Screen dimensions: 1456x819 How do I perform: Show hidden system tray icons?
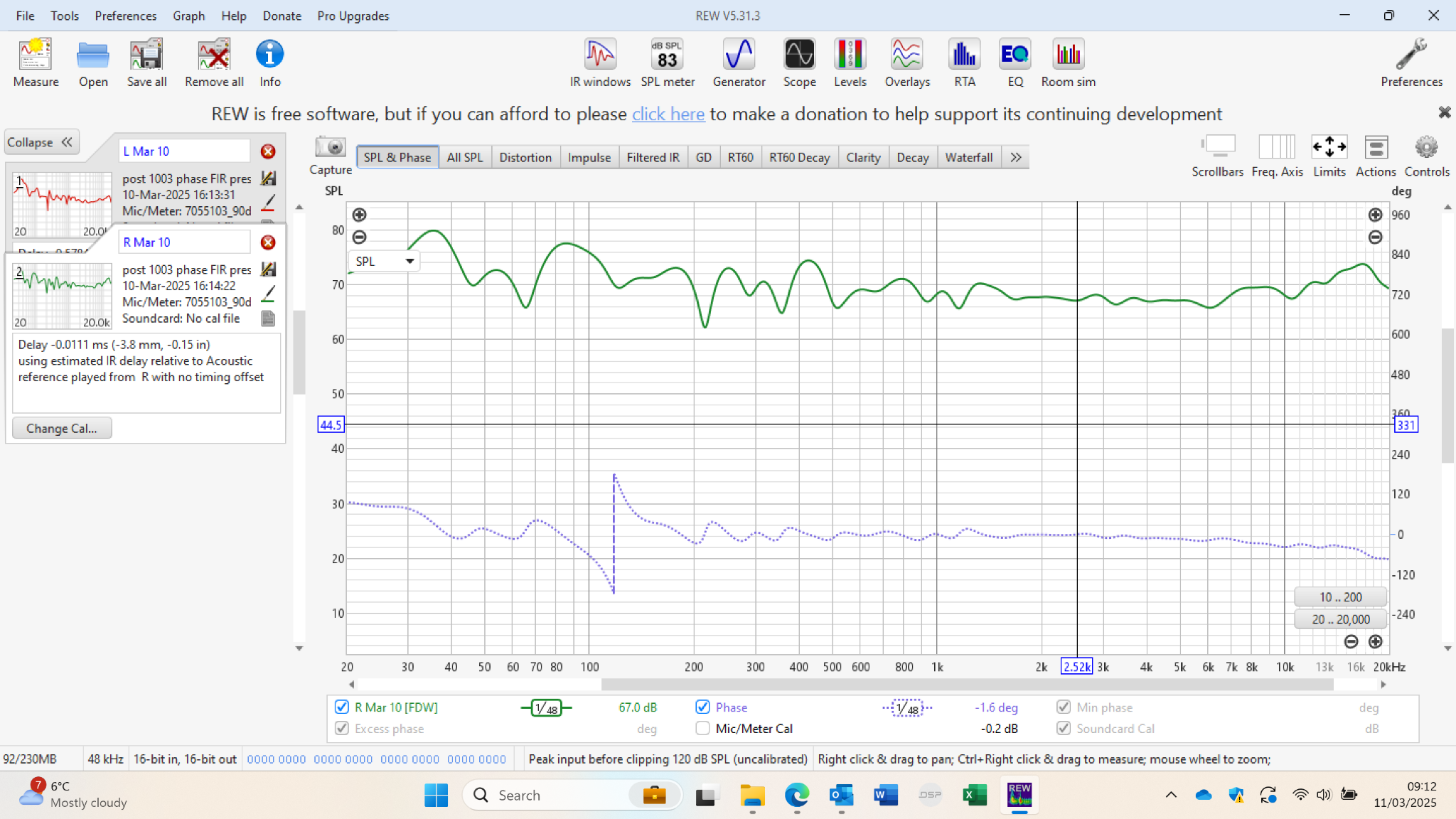1170,795
